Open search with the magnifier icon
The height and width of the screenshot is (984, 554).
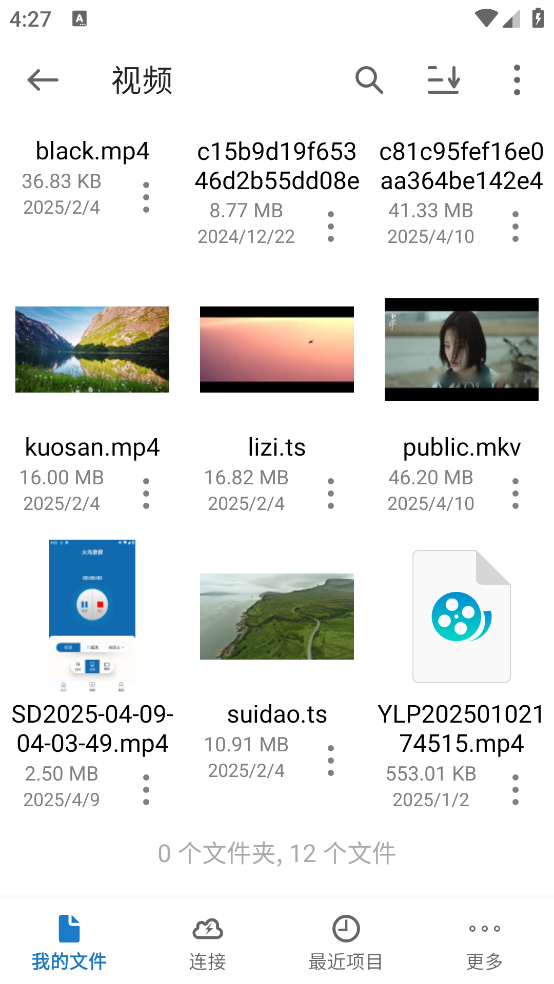click(x=369, y=80)
